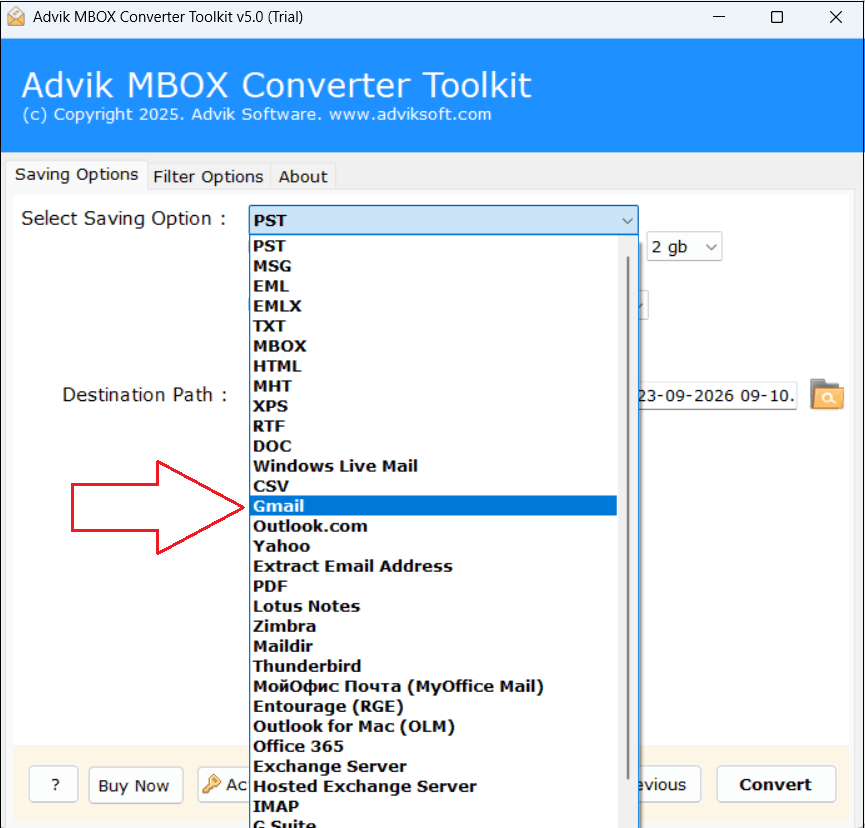Image resolution: width=865 pixels, height=828 pixels.
Task: Select CSV from the list
Action: tap(433, 486)
